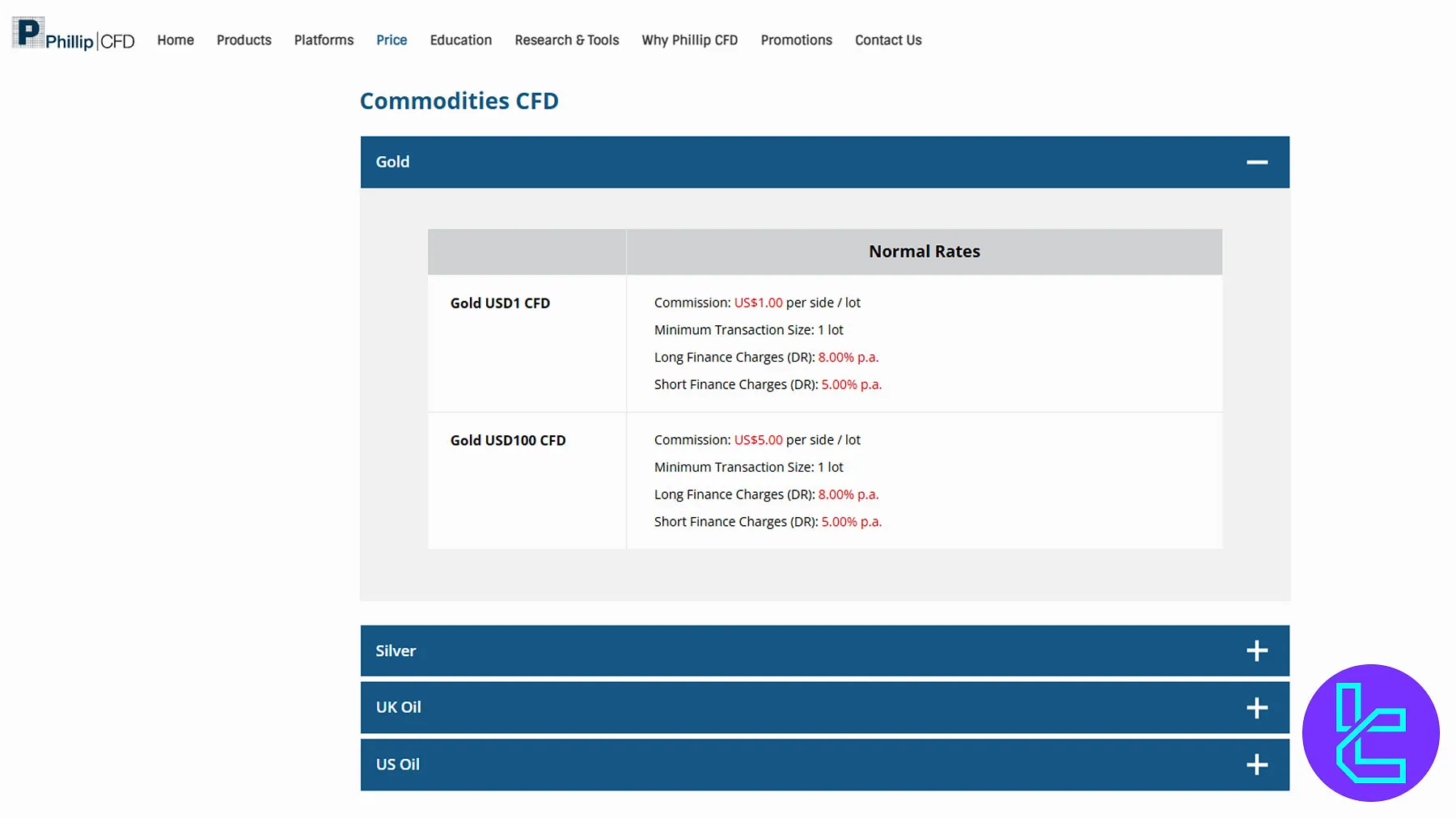Expand US Oil section using plus icon
The height and width of the screenshot is (818, 1456).
[x=1257, y=765]
